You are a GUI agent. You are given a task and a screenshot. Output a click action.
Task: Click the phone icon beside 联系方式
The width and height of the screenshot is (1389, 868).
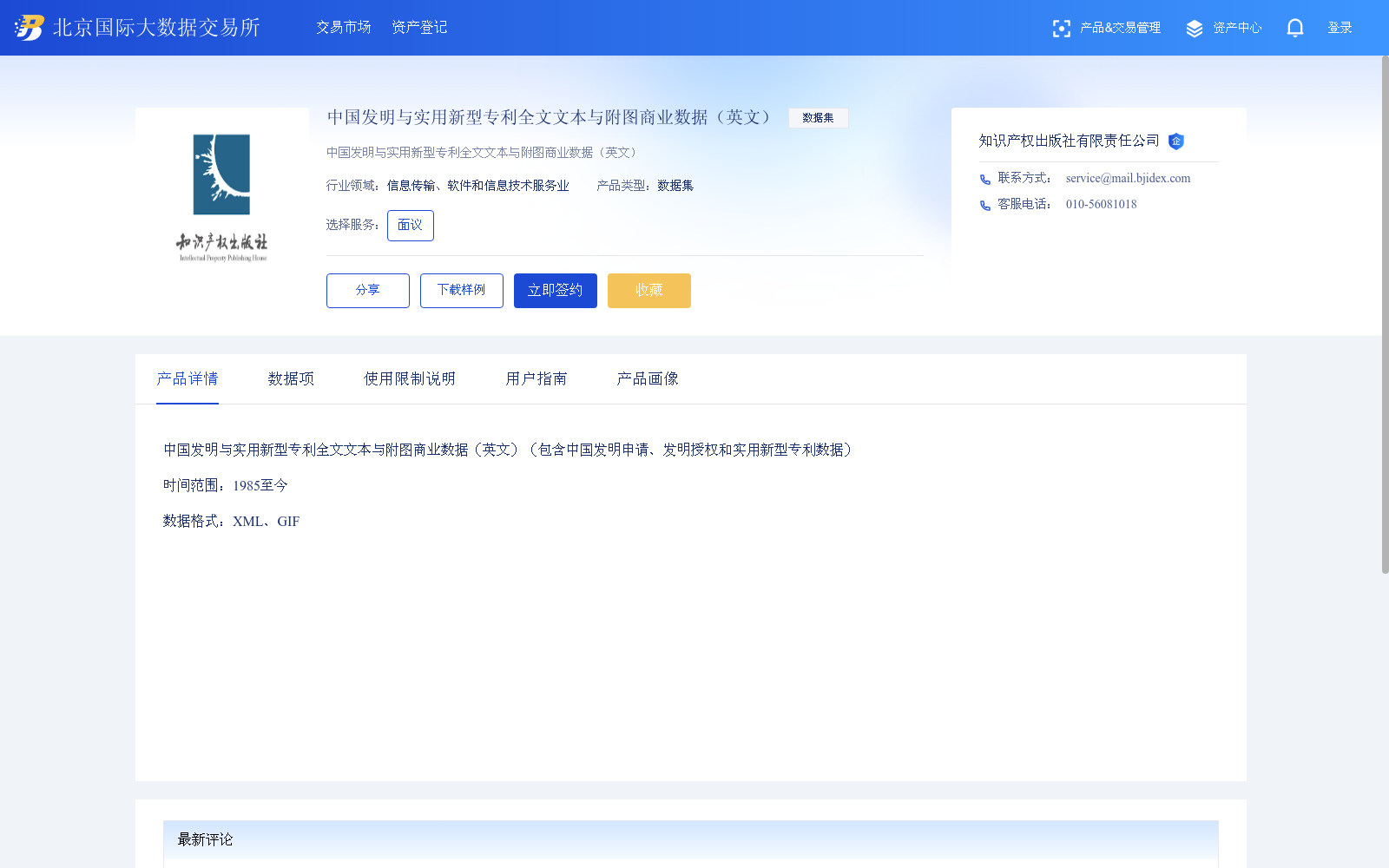coord(985,180)
